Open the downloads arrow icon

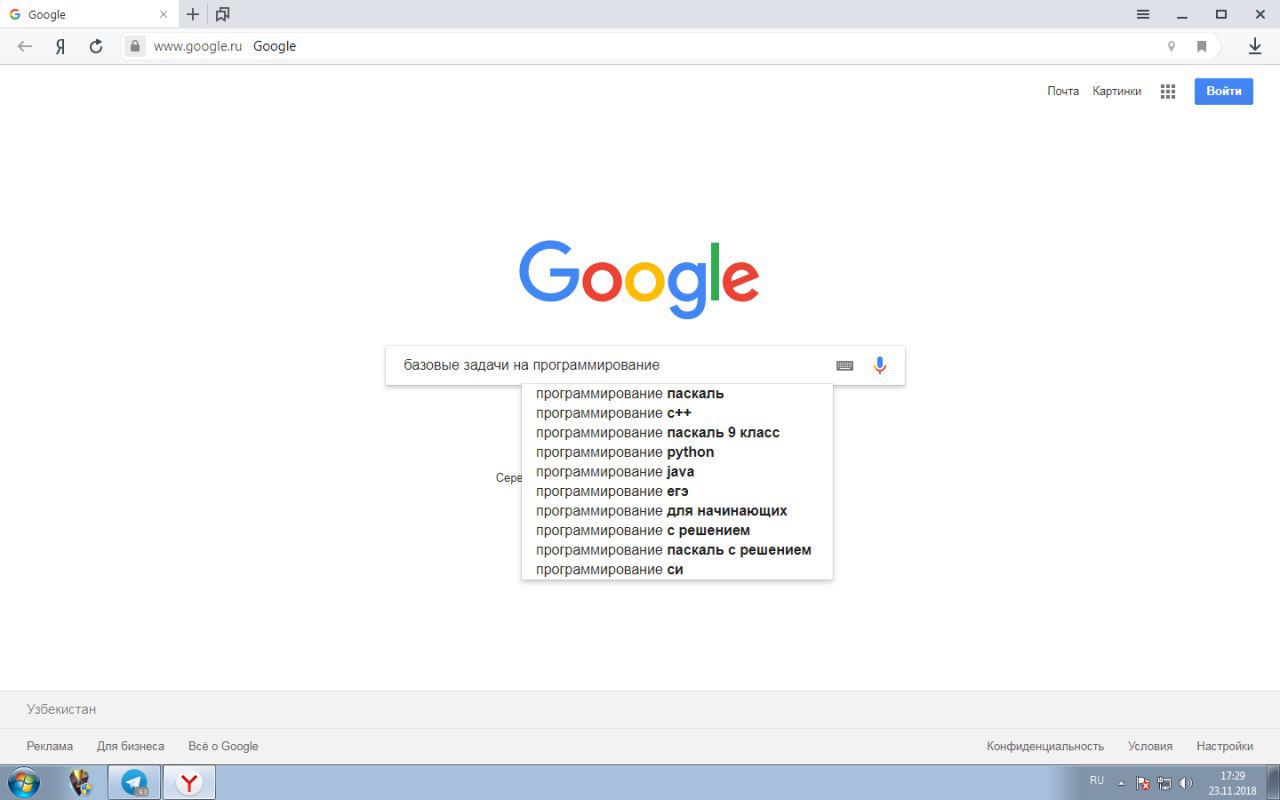coord(1255,46)
